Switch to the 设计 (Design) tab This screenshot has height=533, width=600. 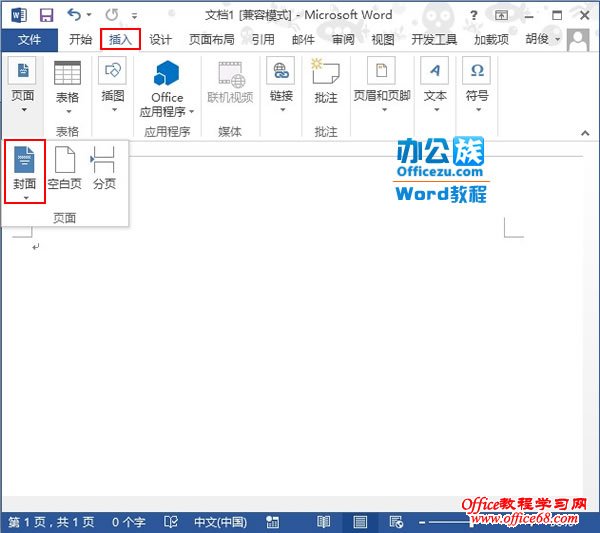pos(160,39)
